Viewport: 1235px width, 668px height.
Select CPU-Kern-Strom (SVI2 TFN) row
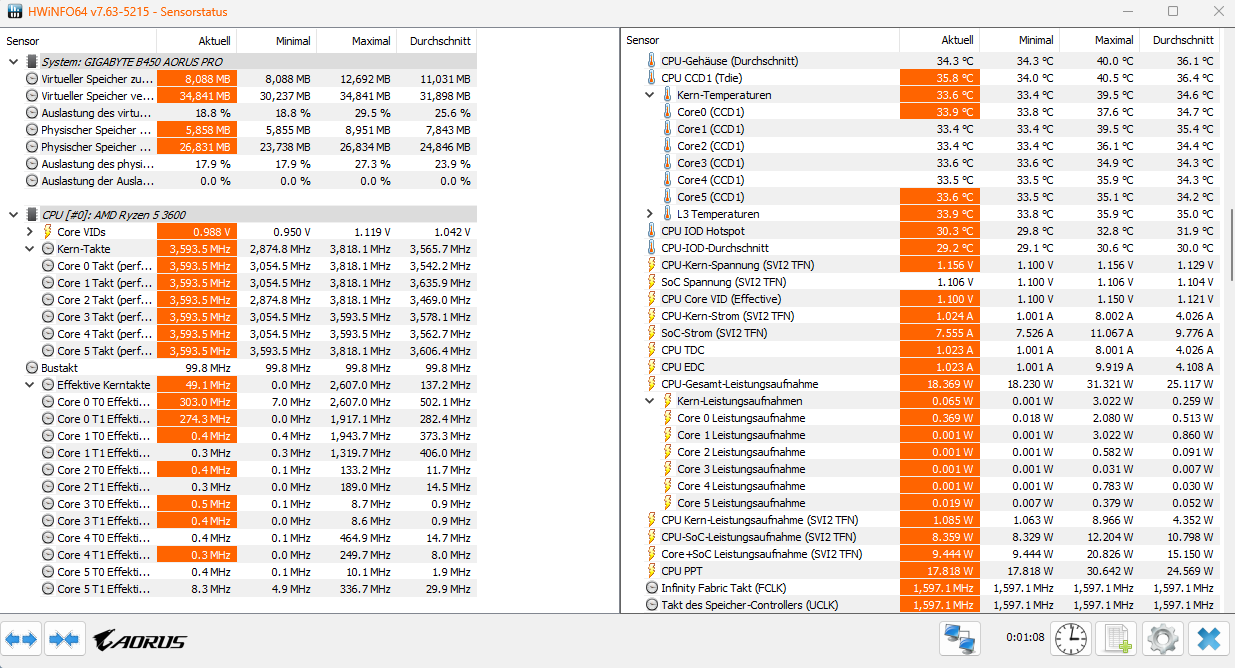[920, 316]
